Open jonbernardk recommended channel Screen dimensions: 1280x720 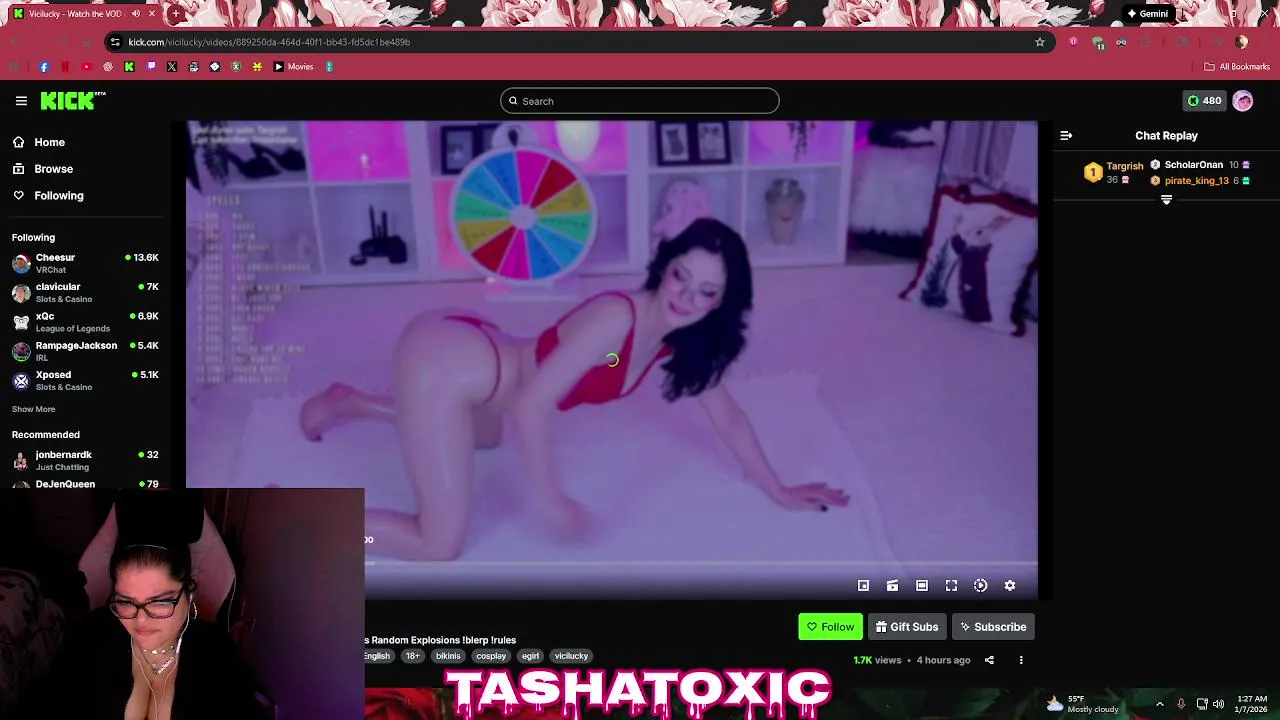[x=85, y=460]
